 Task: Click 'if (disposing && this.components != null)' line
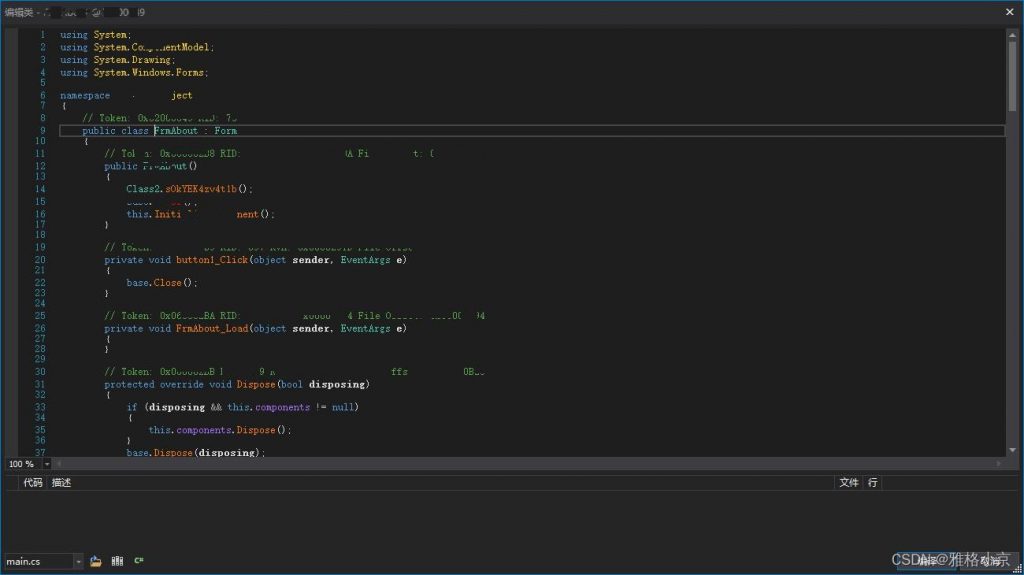[242, 407]
